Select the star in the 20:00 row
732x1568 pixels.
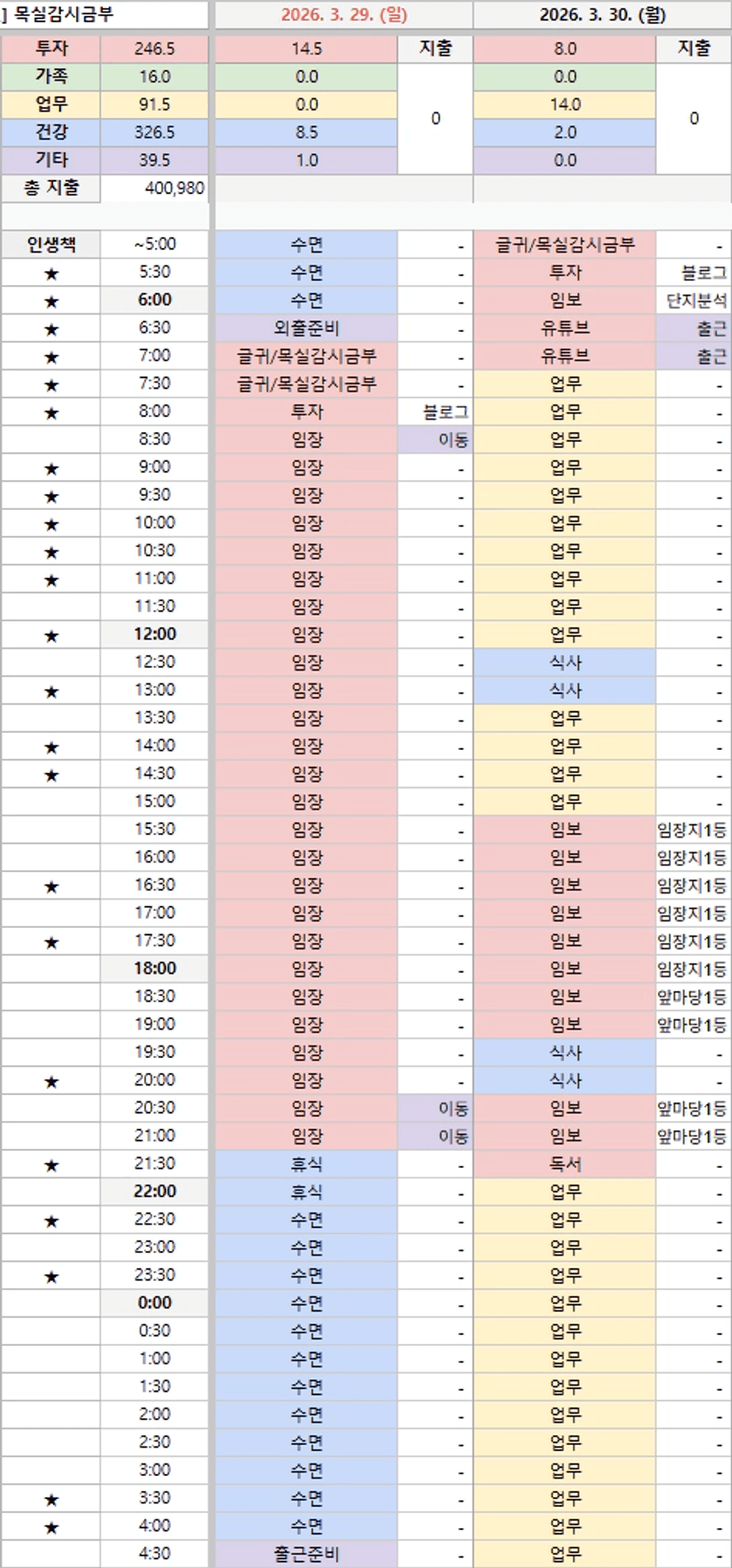click(51, 1081)
